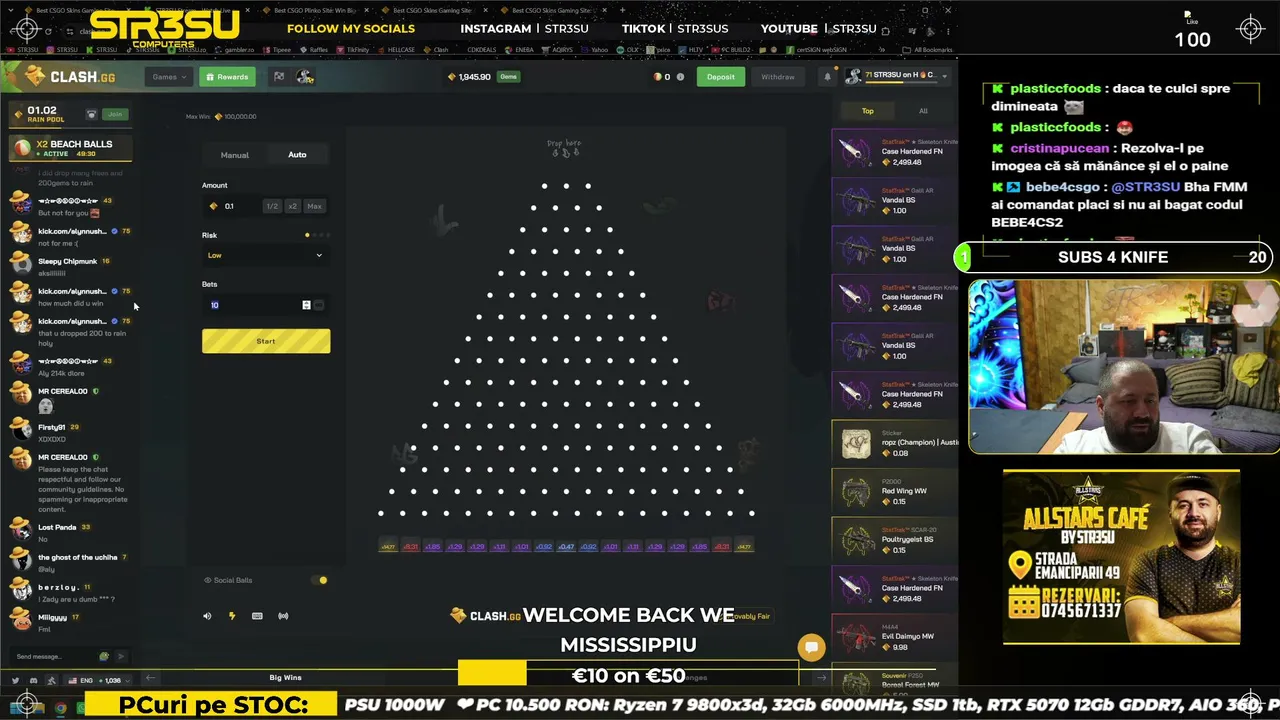Select the All drops tab

[x=923, y=111]
